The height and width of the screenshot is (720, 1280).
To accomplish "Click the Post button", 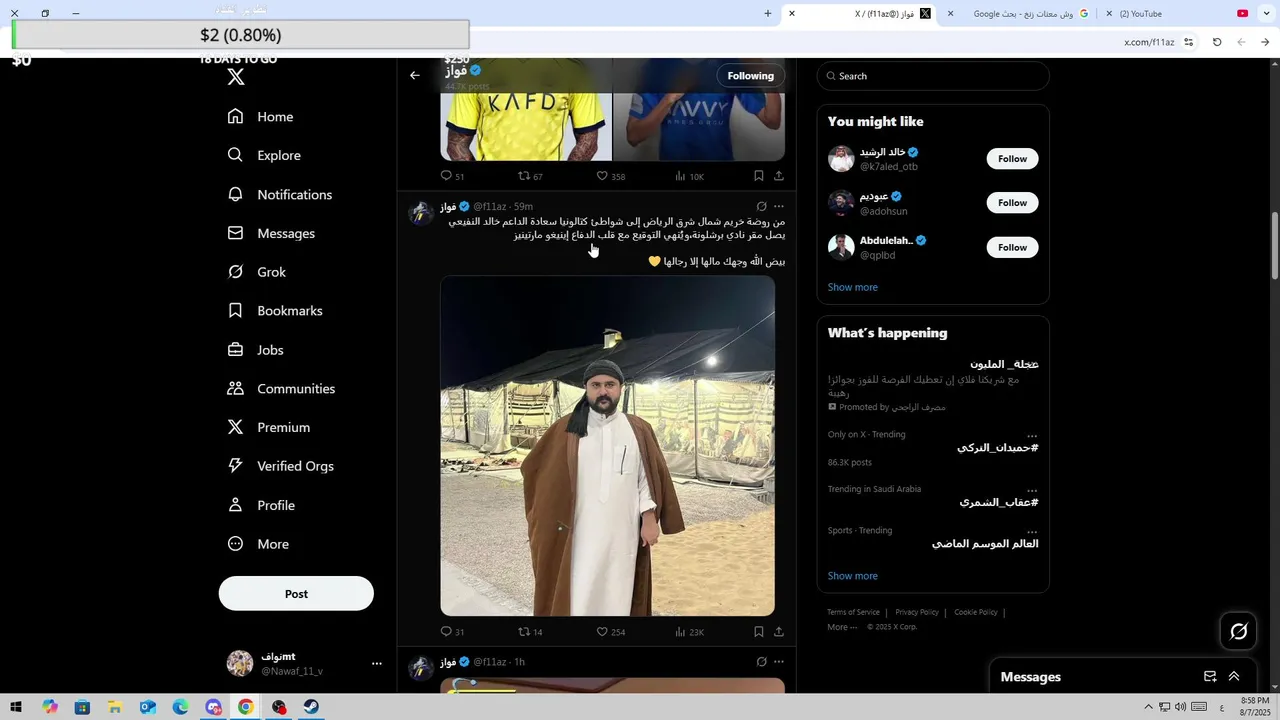I will (x=296, y=593).
